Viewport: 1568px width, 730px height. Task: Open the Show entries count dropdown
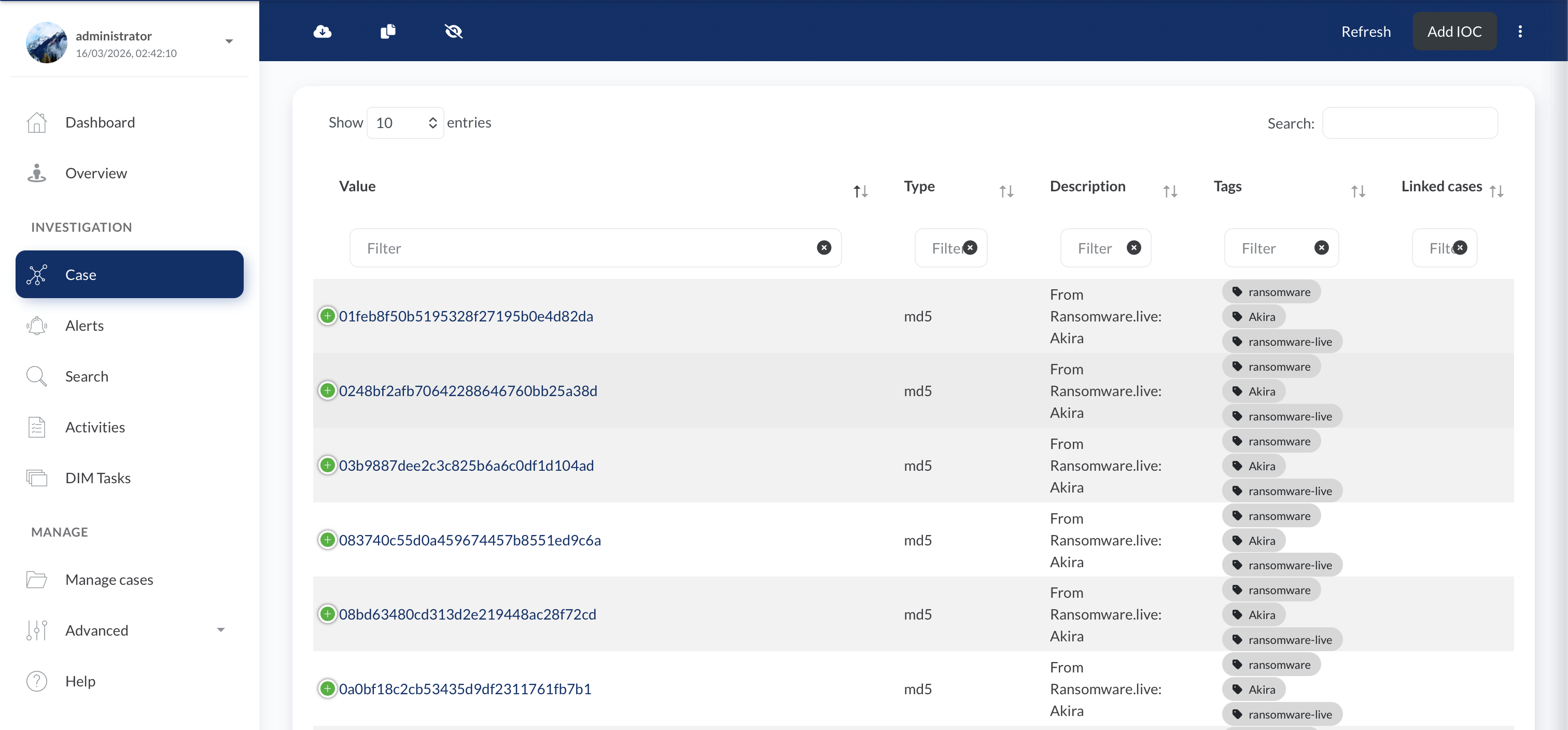tap(405, 123)
